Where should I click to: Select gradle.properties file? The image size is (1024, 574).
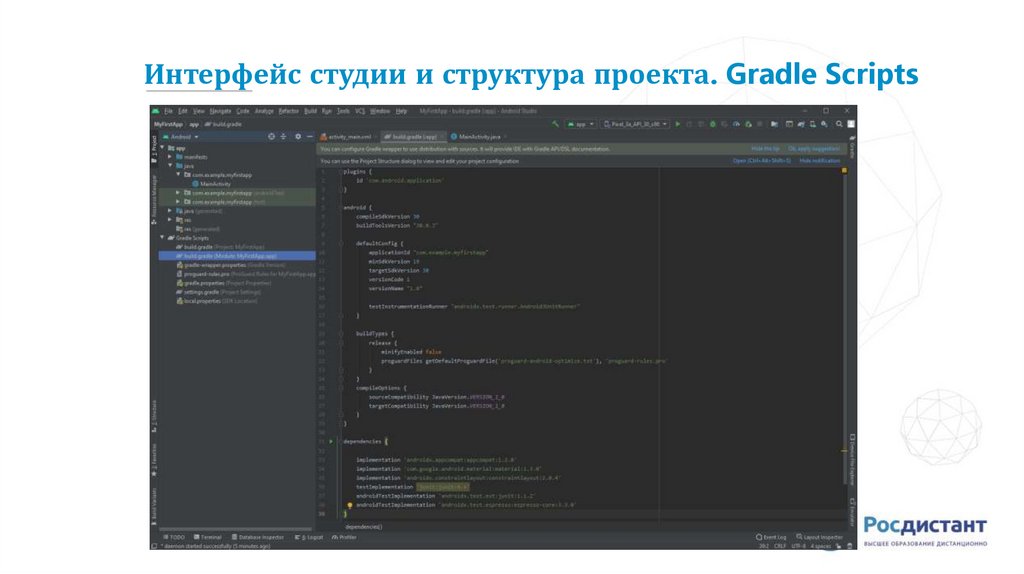pyautogui.click(x=223, y=283)
